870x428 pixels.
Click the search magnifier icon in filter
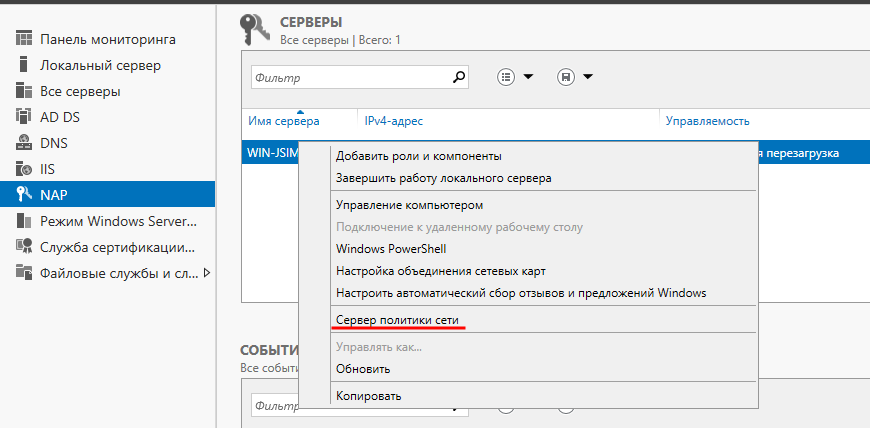click(460, 76)
